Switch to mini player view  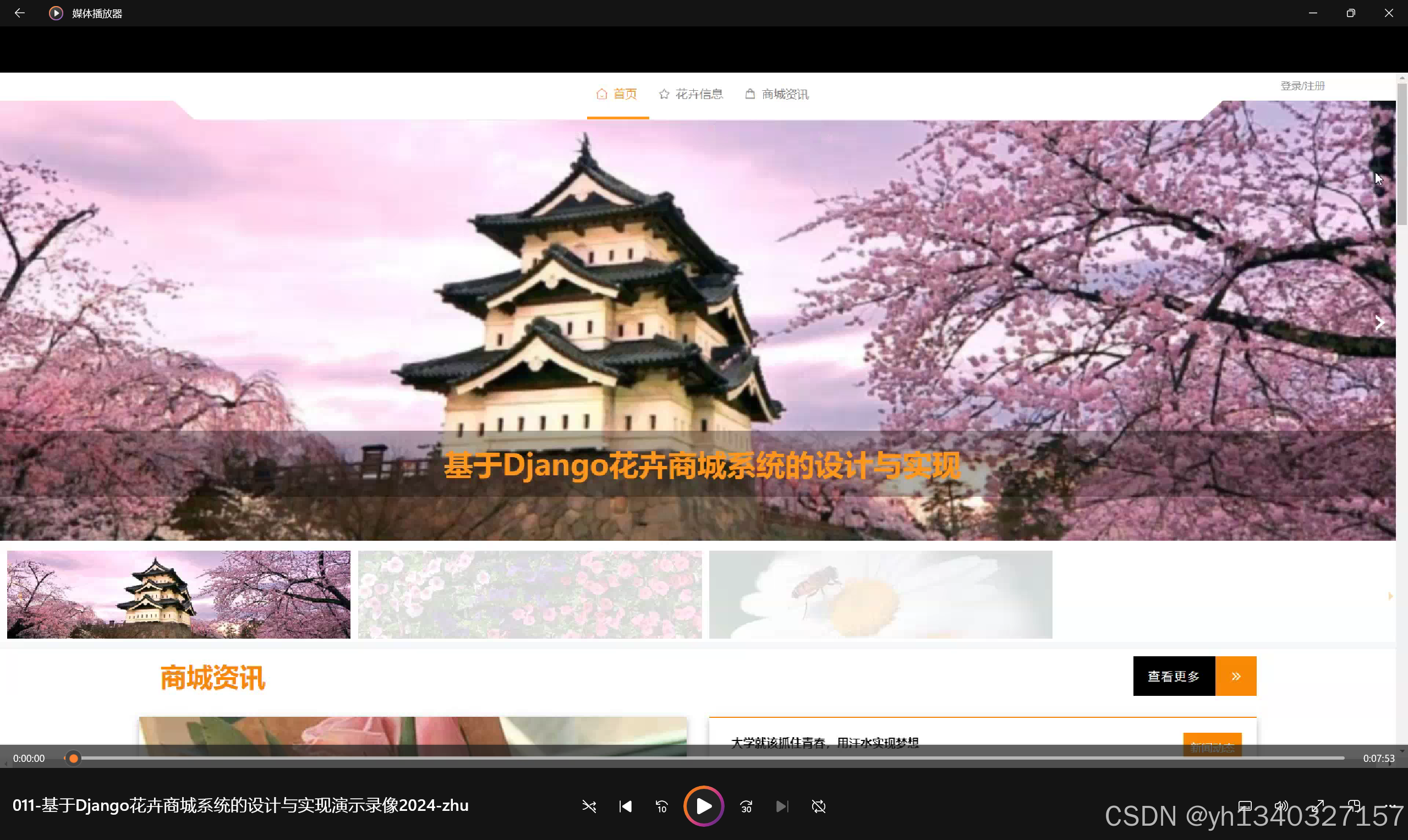coord(1354,806)
